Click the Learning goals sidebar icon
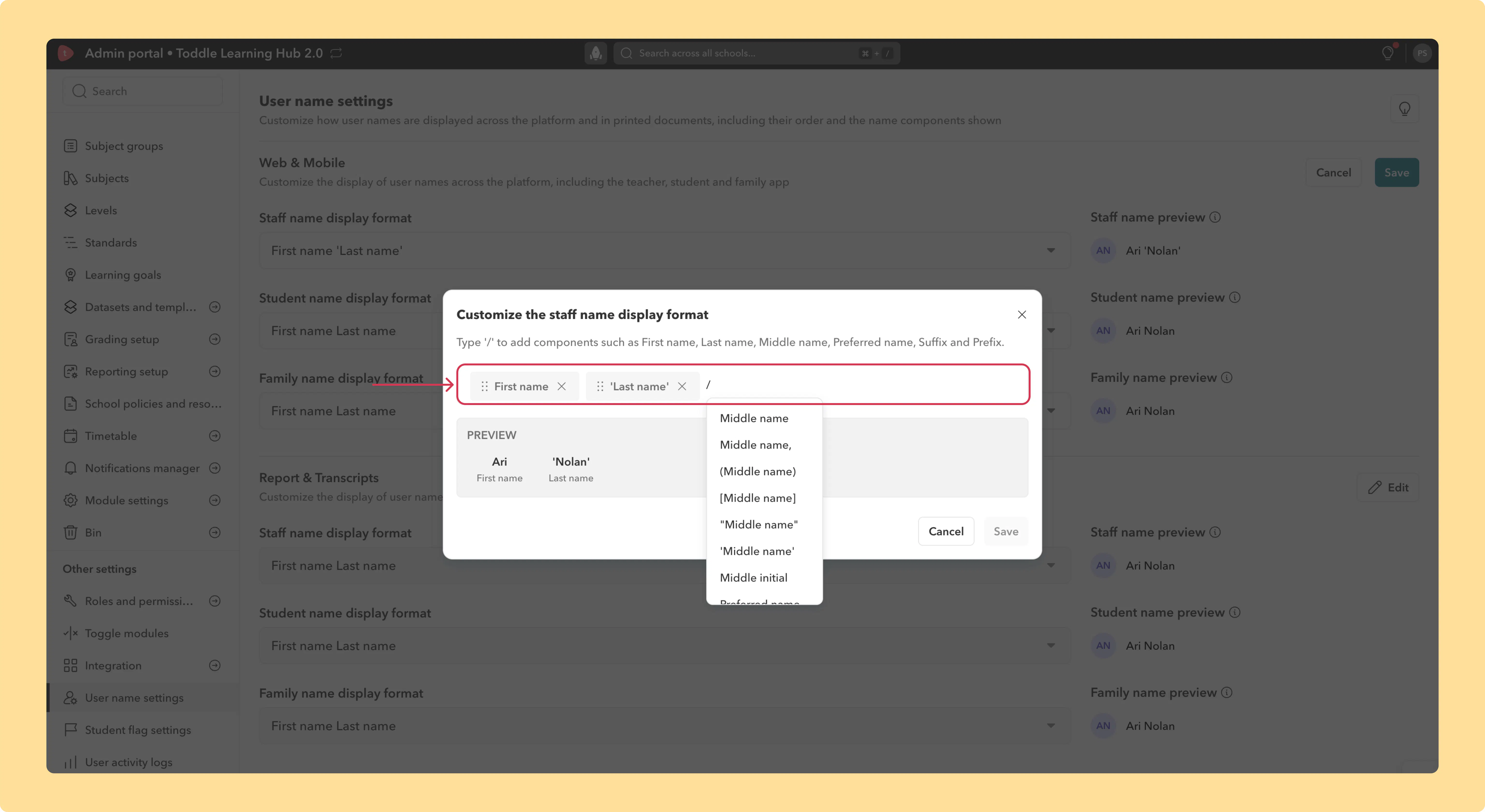Screen dimensions: 1485x812 click(x=70, y=275)
